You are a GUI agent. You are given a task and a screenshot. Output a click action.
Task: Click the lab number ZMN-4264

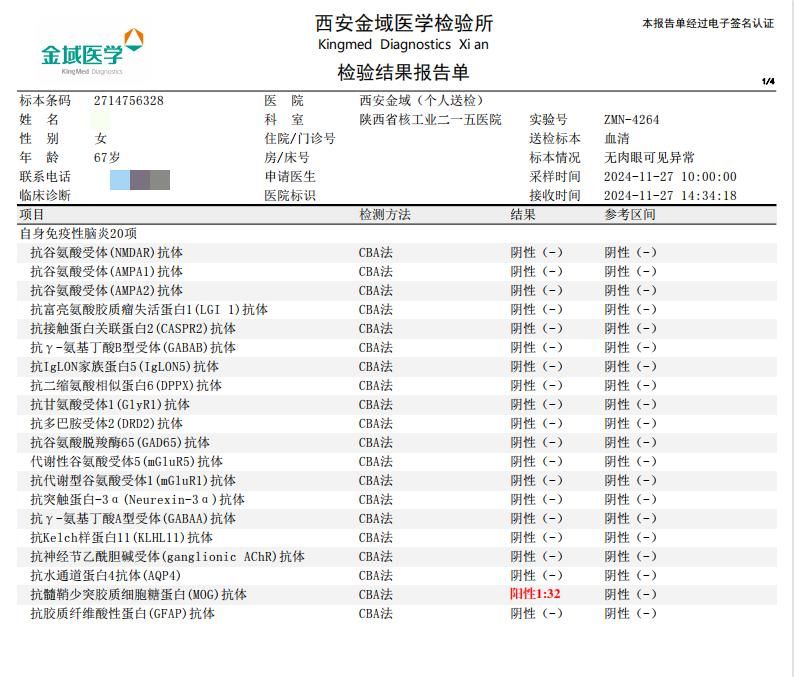point(631,120)
